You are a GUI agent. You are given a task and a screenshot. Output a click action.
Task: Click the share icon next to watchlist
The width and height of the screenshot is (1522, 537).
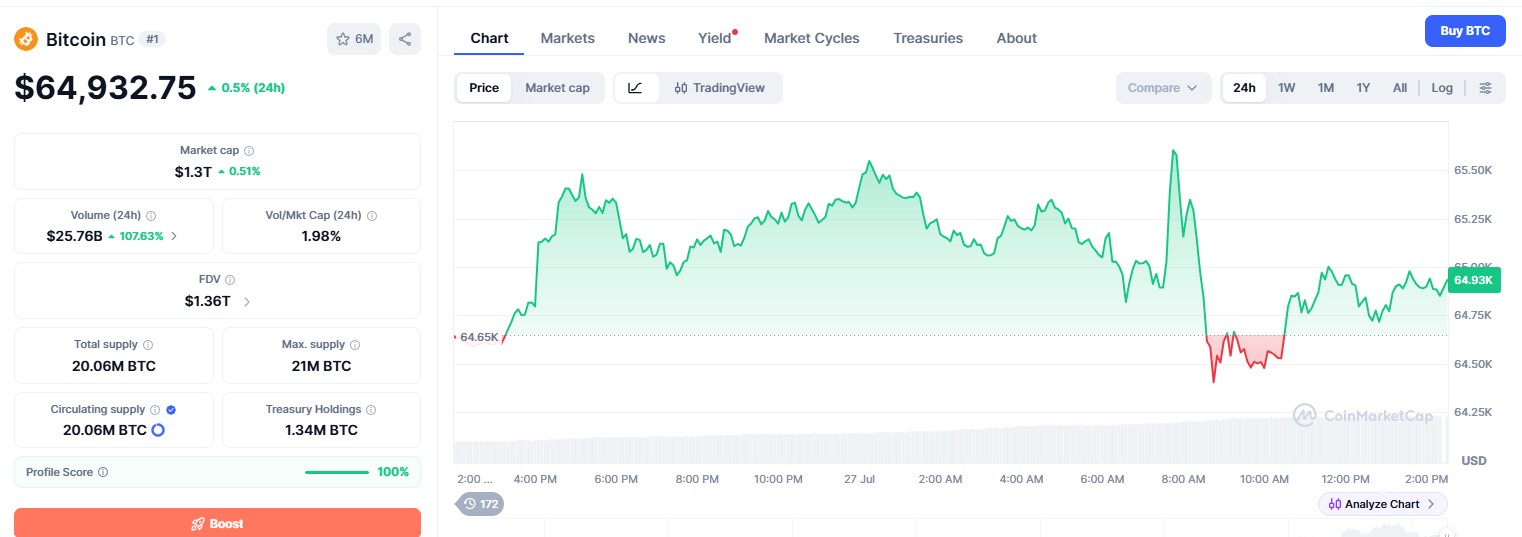tap(405, 39)
